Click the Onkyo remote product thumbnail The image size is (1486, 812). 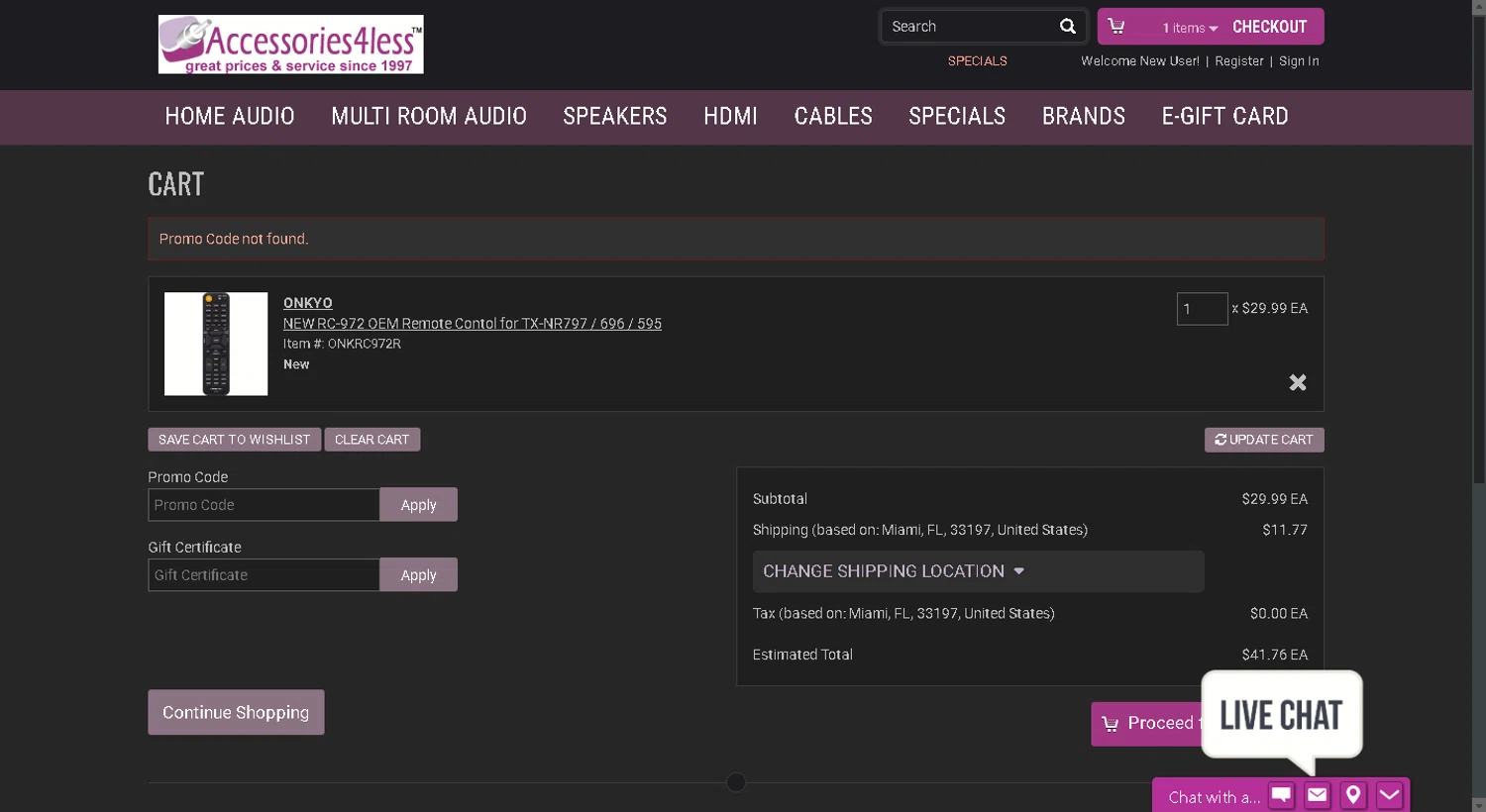pos(216,344)
